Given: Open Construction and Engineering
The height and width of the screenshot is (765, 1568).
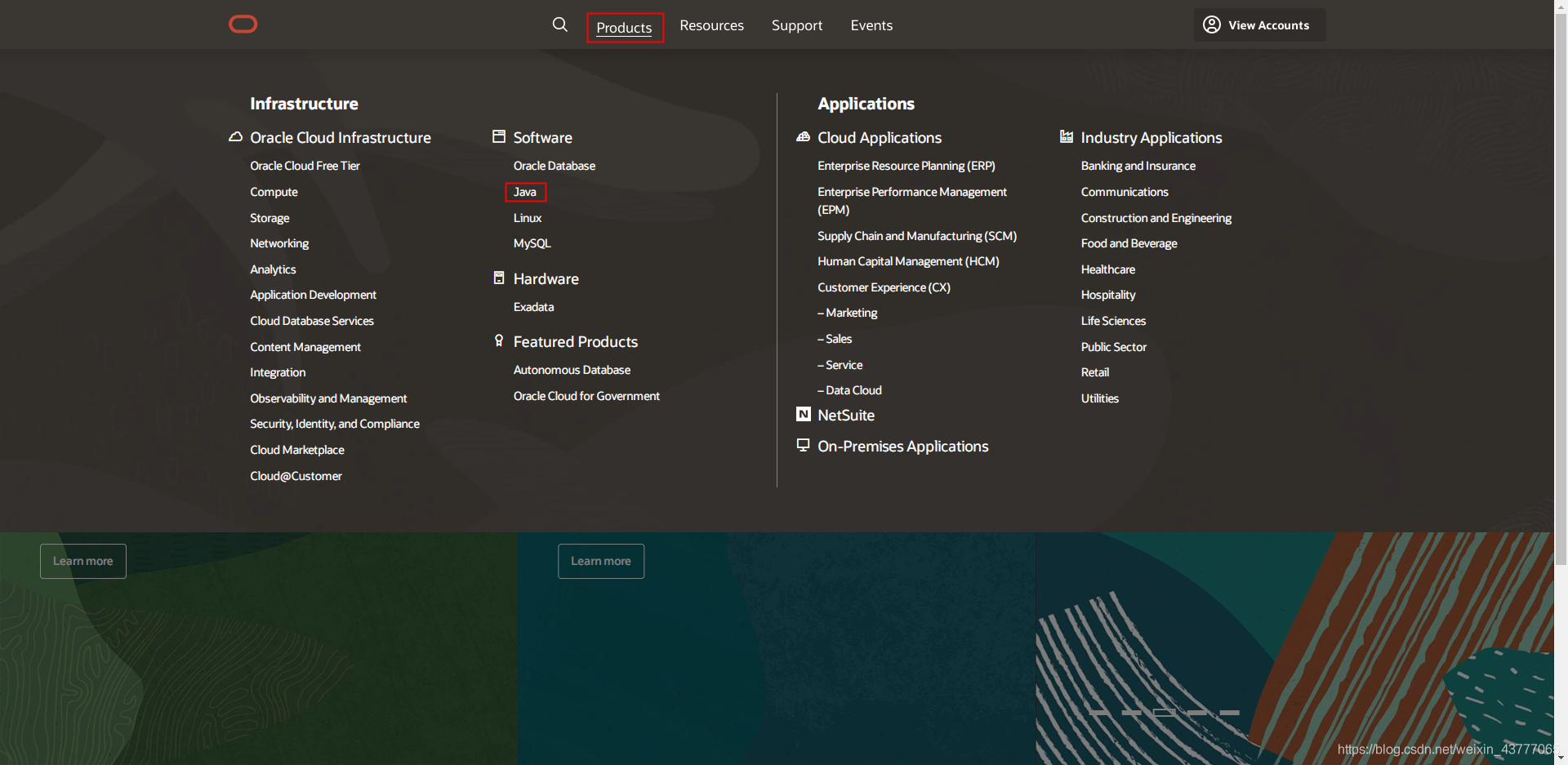Looking at the screenshot, I should tap(1156, 218).
